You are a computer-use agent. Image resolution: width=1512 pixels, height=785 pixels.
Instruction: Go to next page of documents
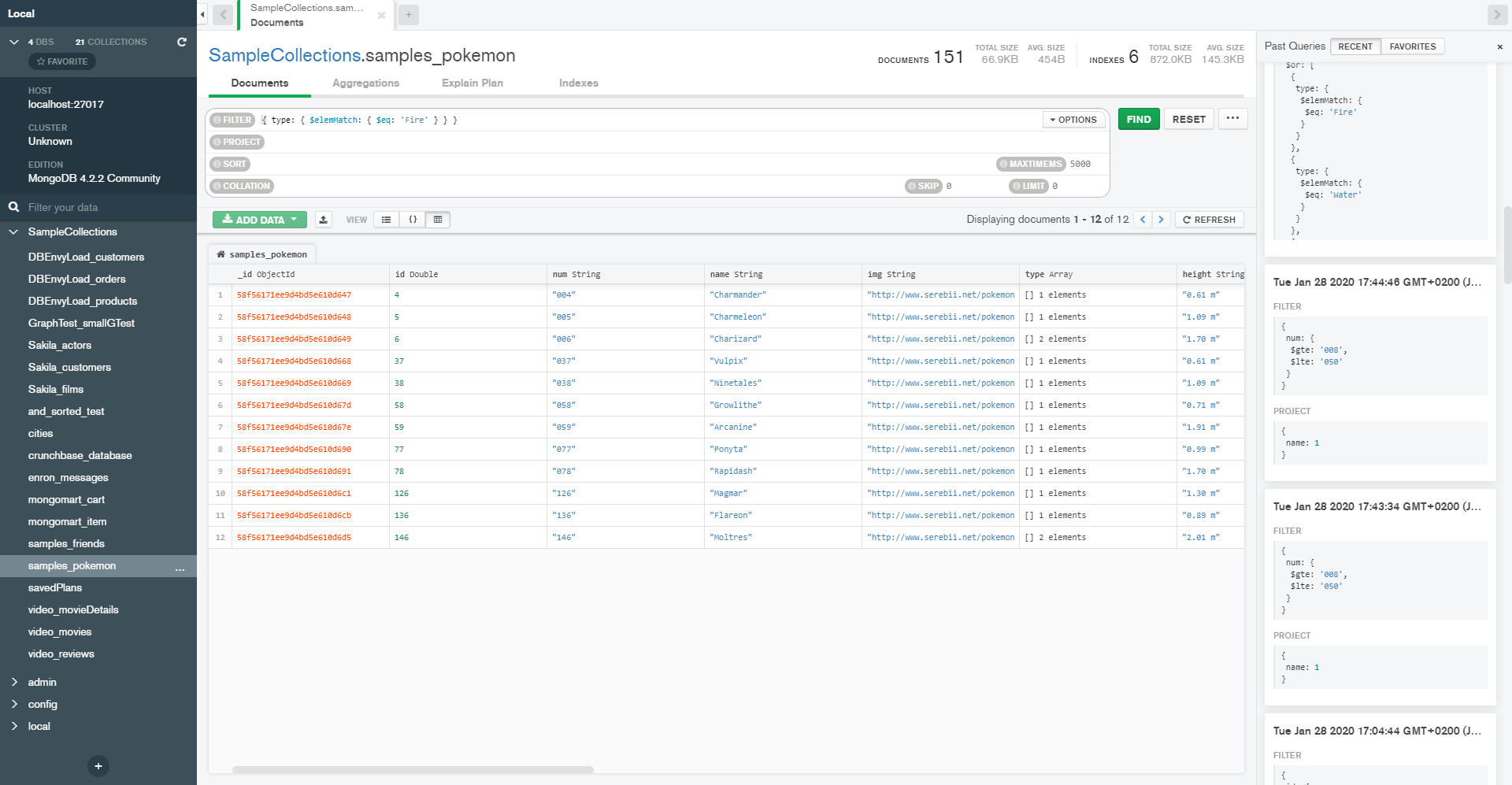tap(1161, 220)
